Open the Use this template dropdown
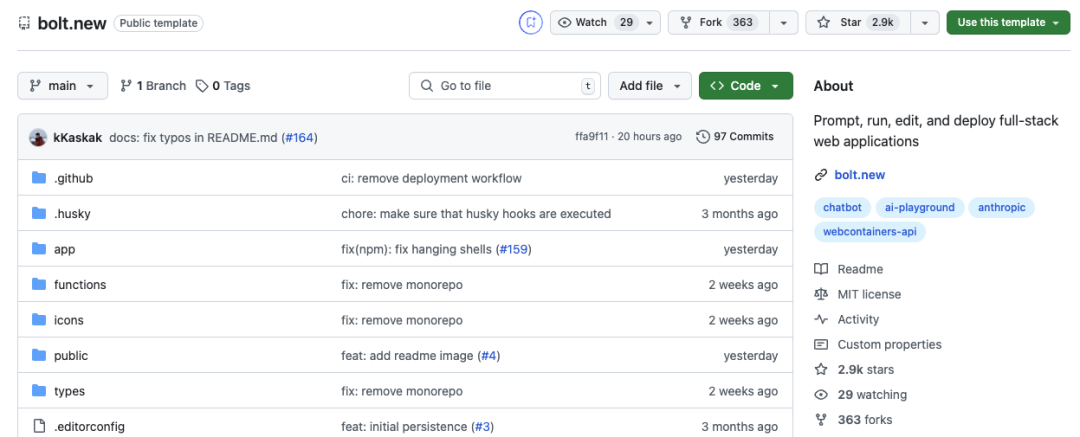 tap(1008, 23)
